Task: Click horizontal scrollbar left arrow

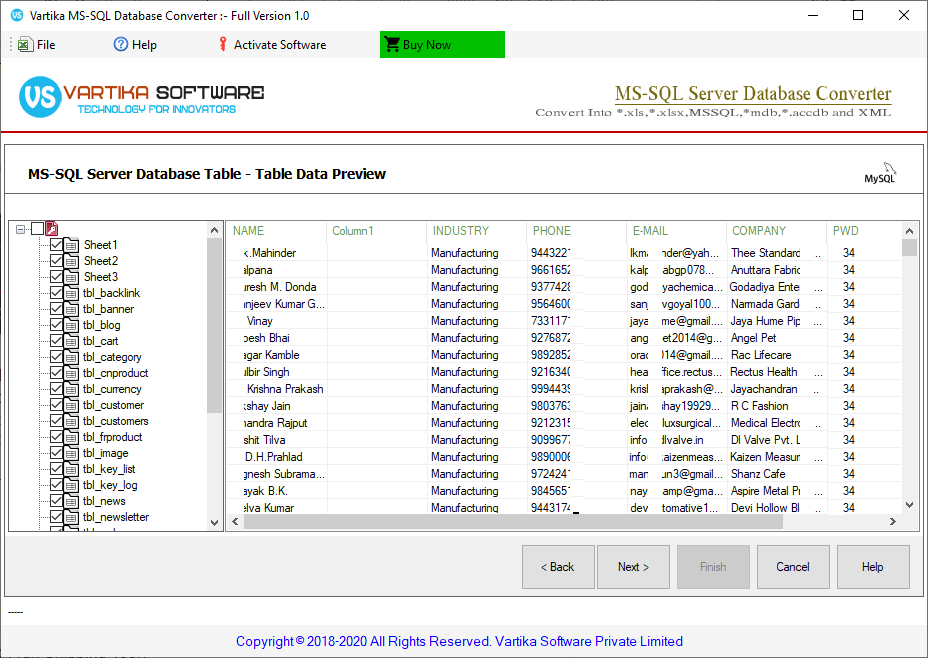Action: pos(235,521)
